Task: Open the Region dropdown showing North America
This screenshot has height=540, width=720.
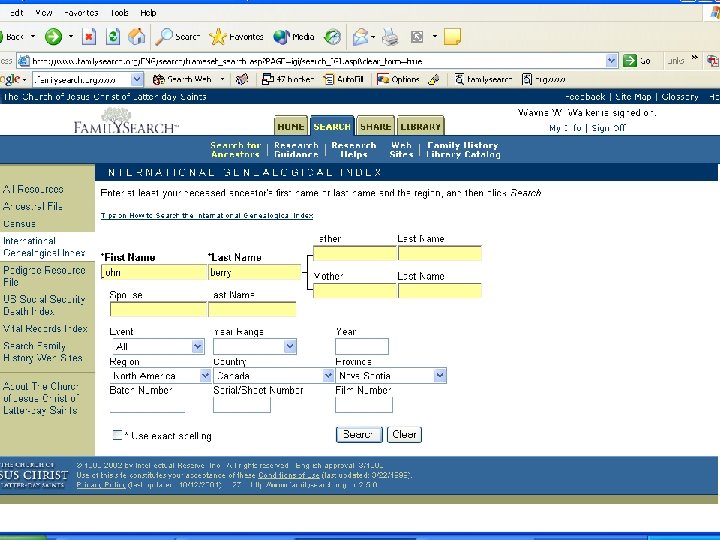Action: pos(205,376)
